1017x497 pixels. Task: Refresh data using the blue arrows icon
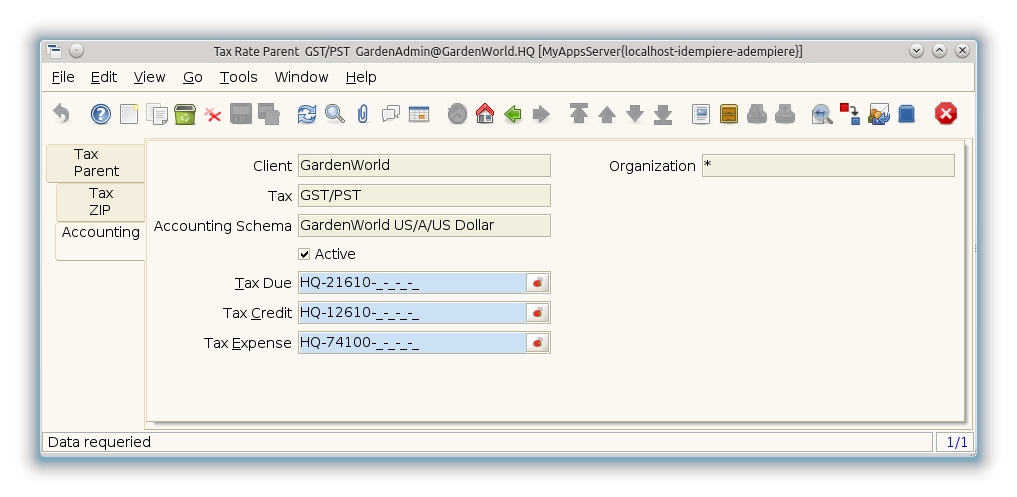[x=307, y=114]
